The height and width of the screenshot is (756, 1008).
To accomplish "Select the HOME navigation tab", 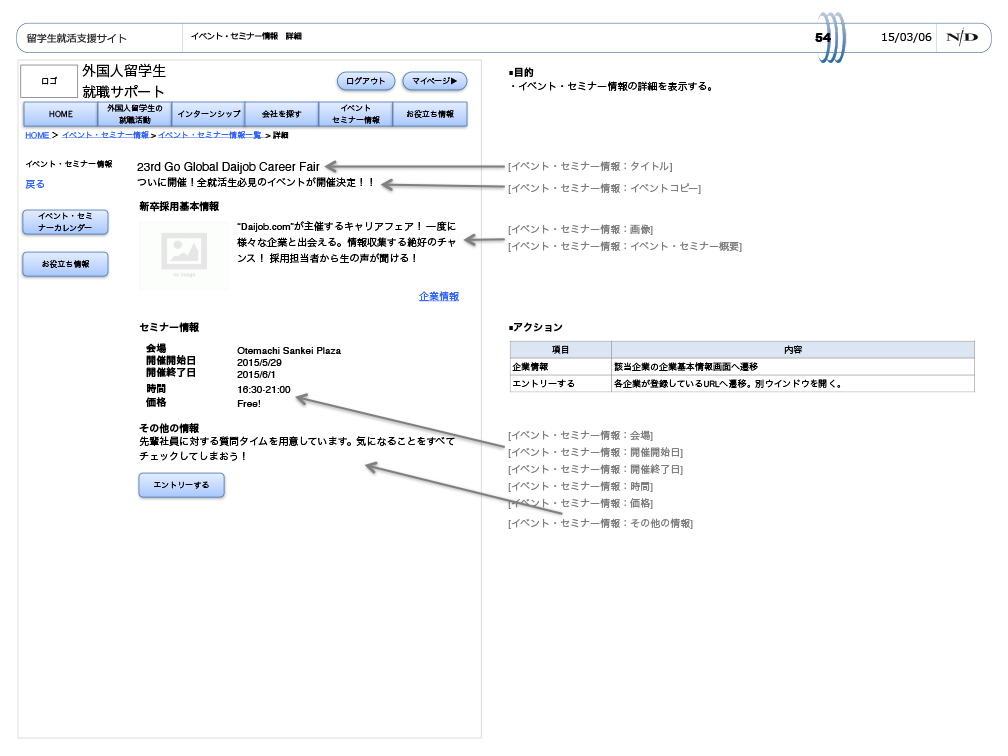I will [60, 114].
